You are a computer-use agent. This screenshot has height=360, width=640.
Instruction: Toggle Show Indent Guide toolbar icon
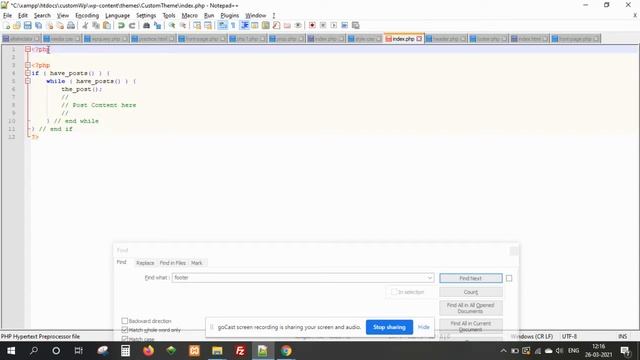point(244,26)
